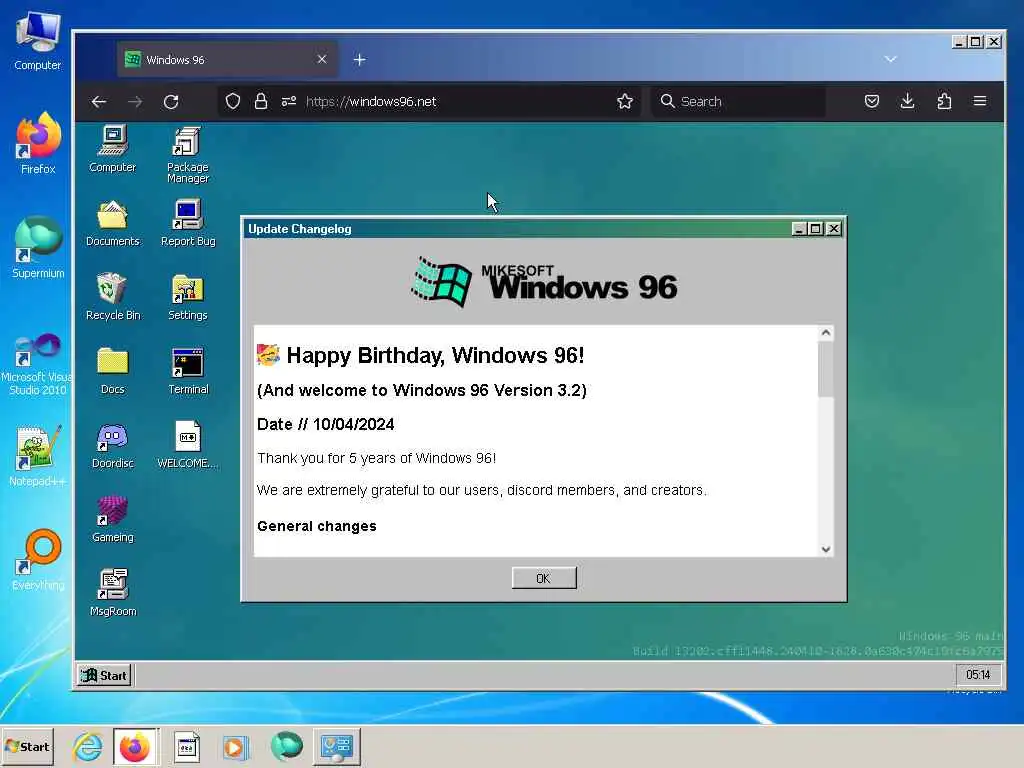Click the site padlock security icon
This screenshot has height=768, width=1024.
[x=261, y=101]
